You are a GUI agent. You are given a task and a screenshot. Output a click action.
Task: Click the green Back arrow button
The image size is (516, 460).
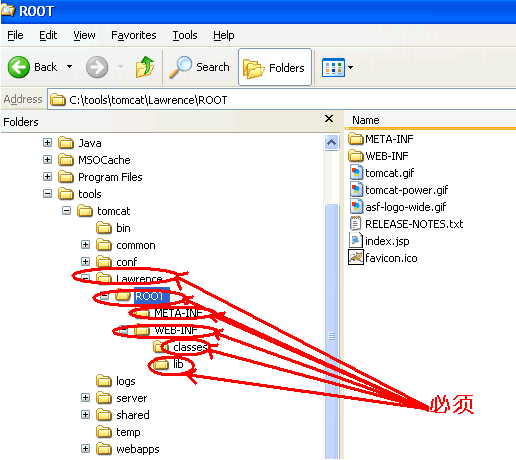(x=19, y=67)
